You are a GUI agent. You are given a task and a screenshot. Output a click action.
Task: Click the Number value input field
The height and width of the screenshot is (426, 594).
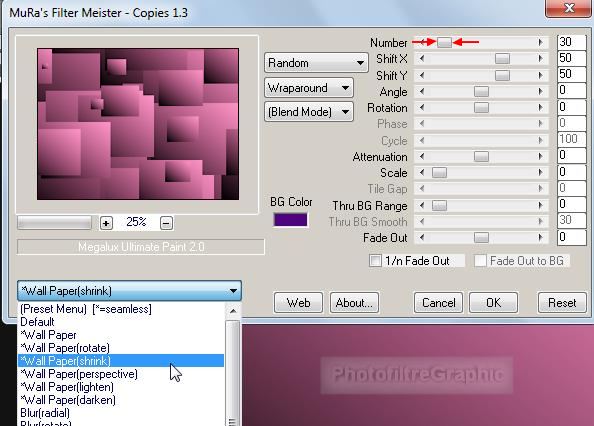pyautogui.click(x=572, y=42)
